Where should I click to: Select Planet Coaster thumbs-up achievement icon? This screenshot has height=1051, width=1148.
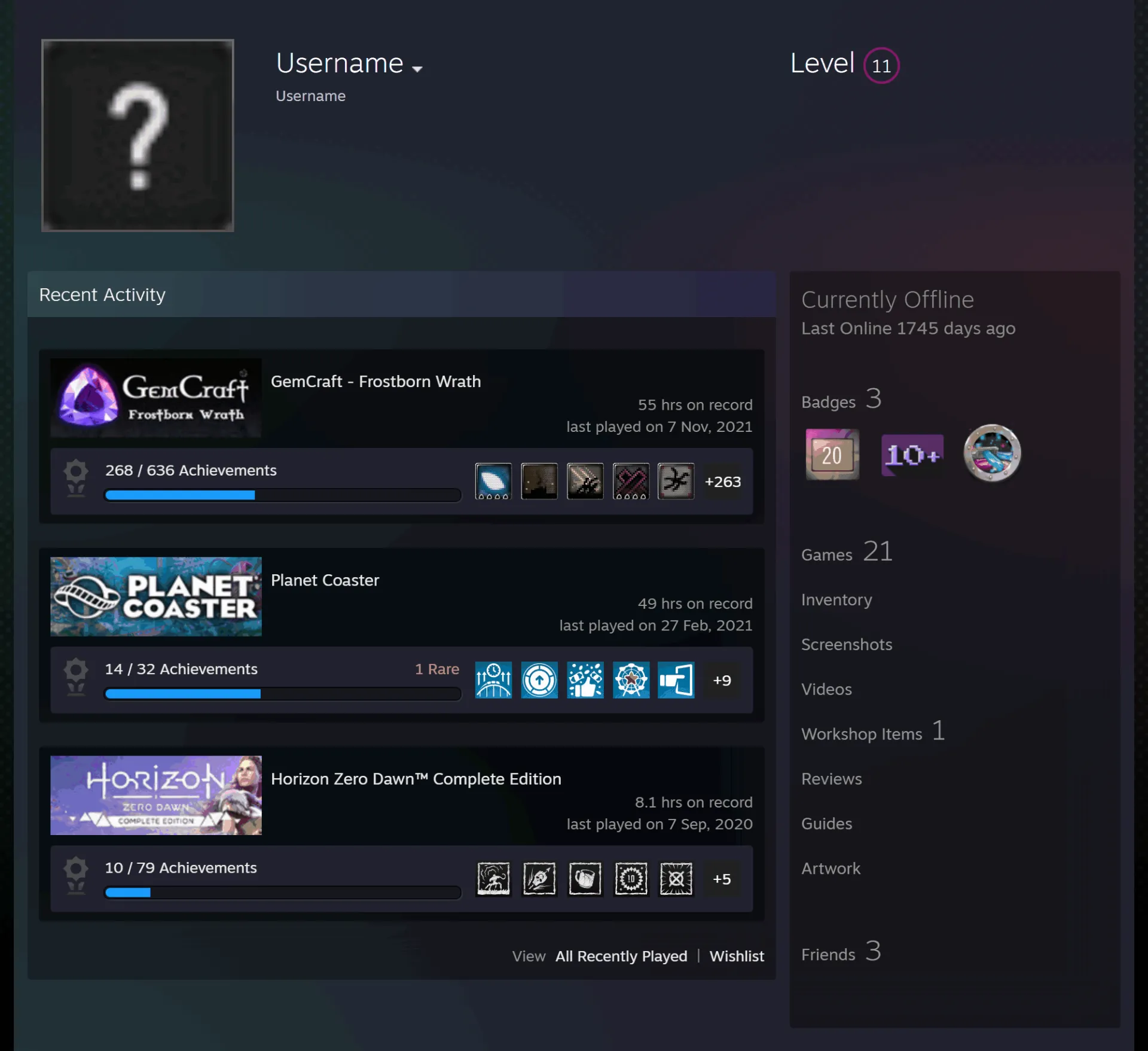585,680
